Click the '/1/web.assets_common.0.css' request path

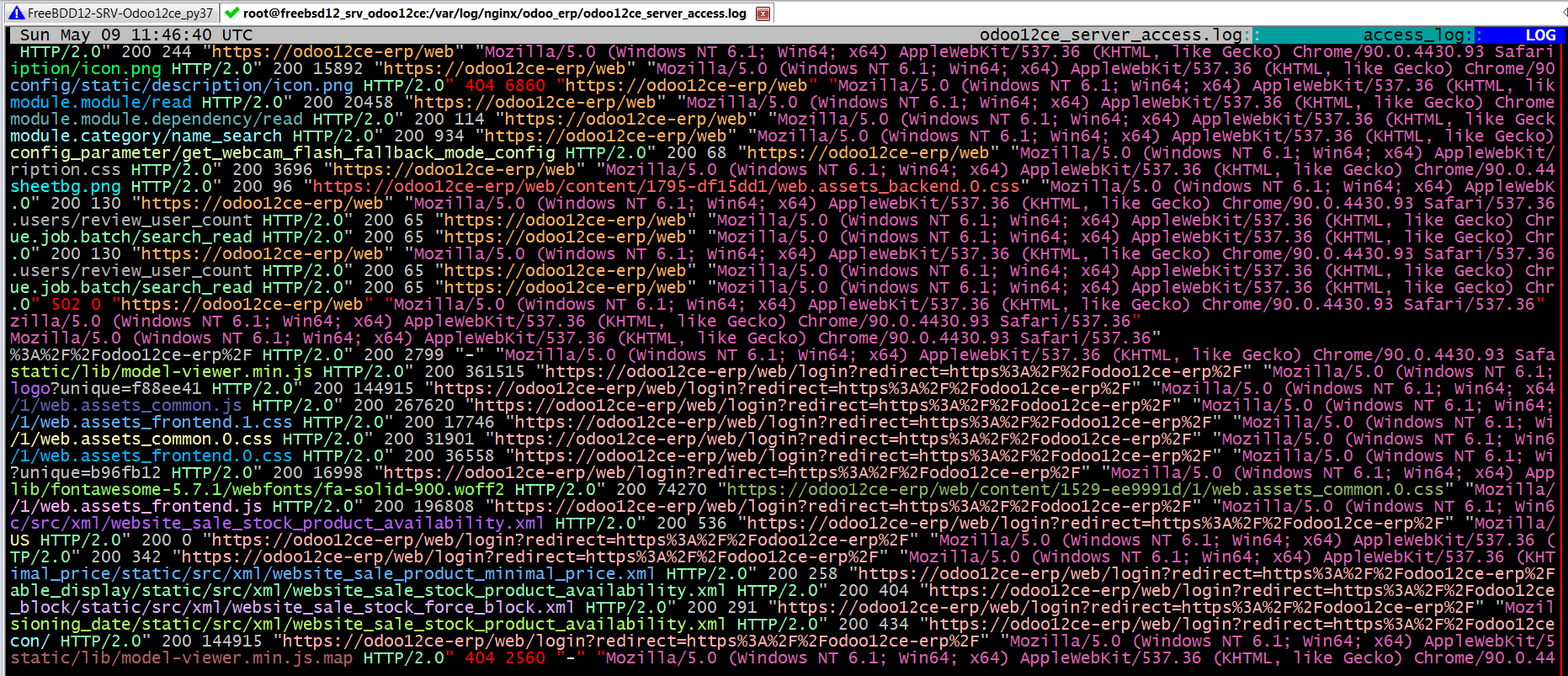coord(141,439)
